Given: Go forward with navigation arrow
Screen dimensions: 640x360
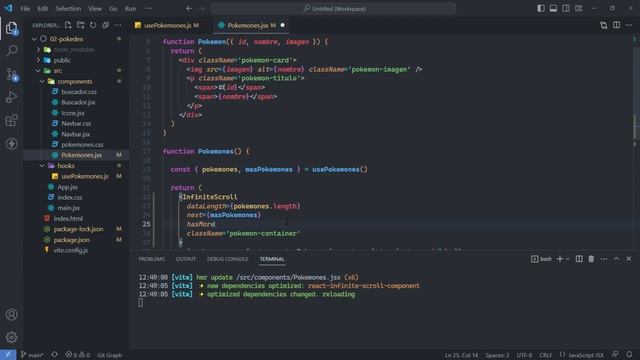Looking at the screenshot, I should pyautogui.click(x=202, y=9).
